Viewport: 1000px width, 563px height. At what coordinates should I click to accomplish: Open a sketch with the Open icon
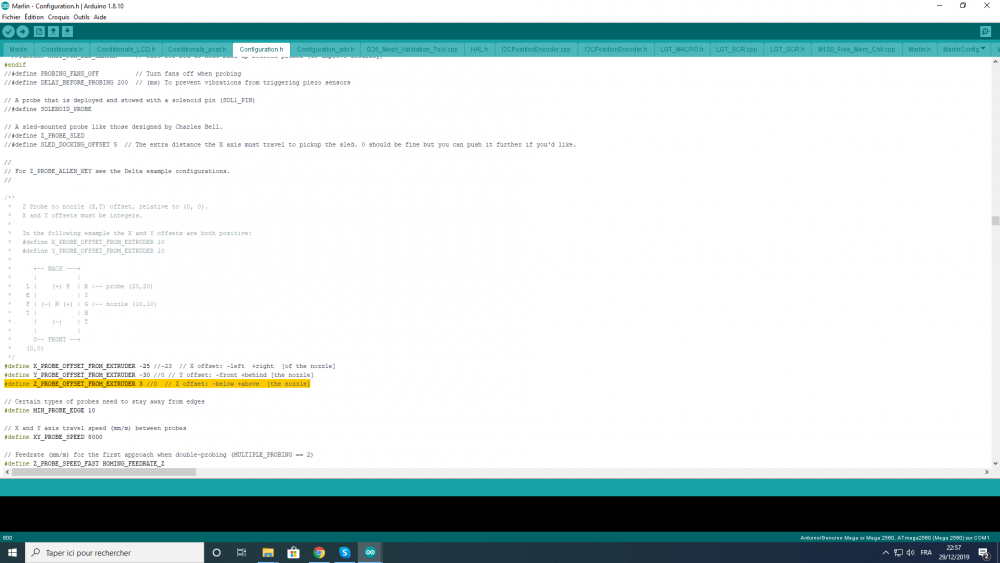[53, 31]
